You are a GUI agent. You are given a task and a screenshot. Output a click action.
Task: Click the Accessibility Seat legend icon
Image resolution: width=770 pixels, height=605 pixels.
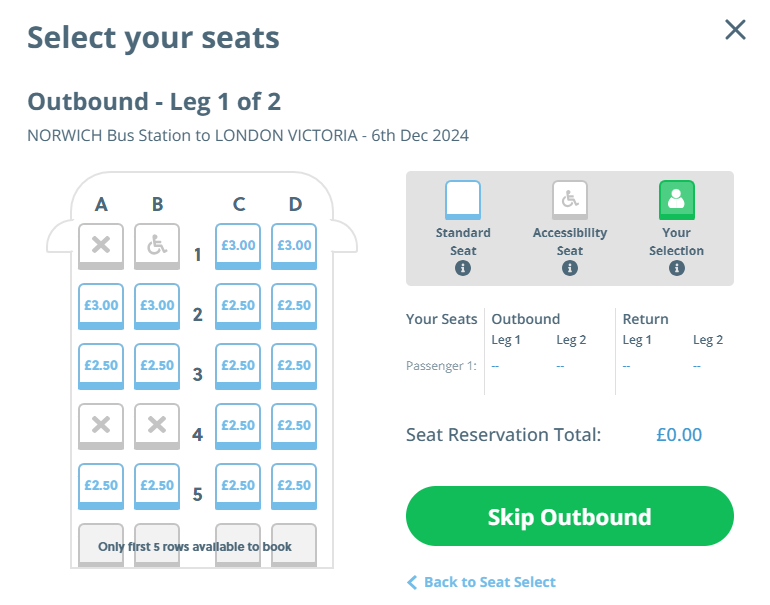coord(570,200)
